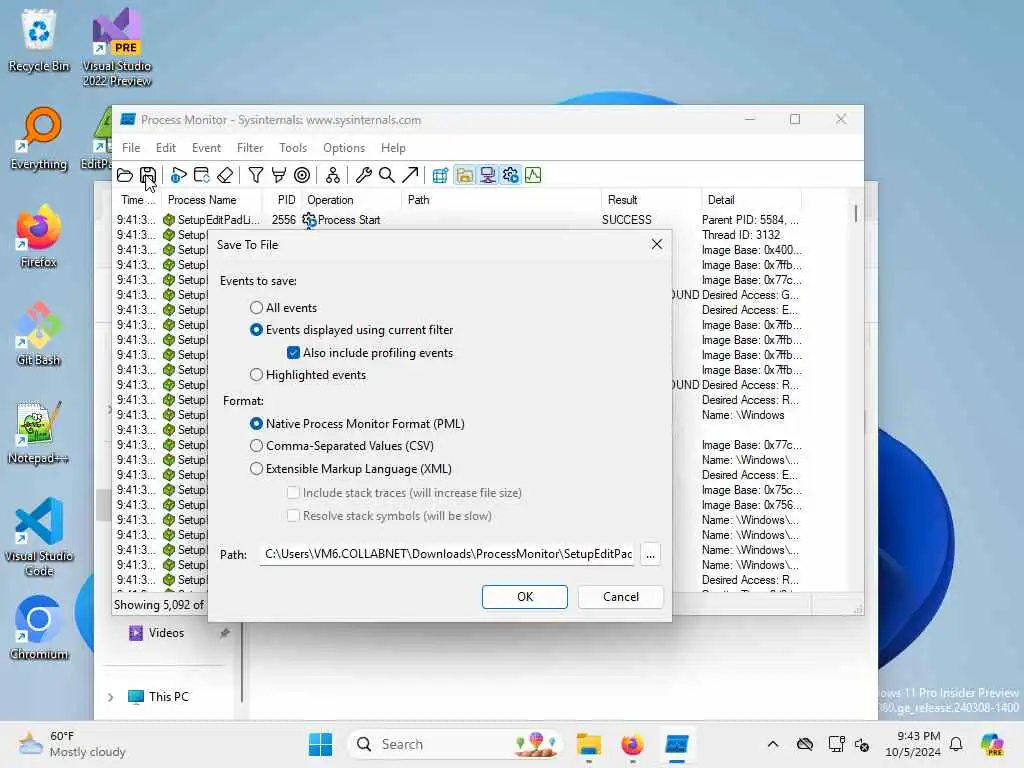1024x768 pixels.
Task: Click the Find magnifier icon
Action: click(x=387, y=175)
